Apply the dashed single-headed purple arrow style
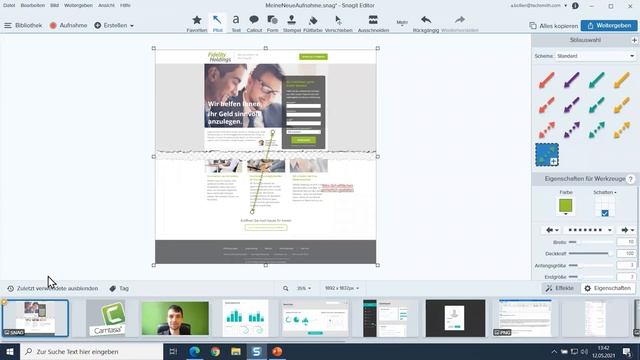Screen dimensions: 640x360 coord(571,105)
